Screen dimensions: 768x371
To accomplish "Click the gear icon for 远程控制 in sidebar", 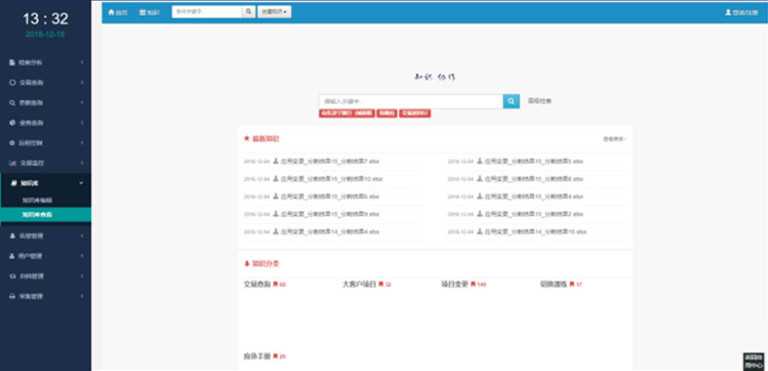I will (12, 143).
